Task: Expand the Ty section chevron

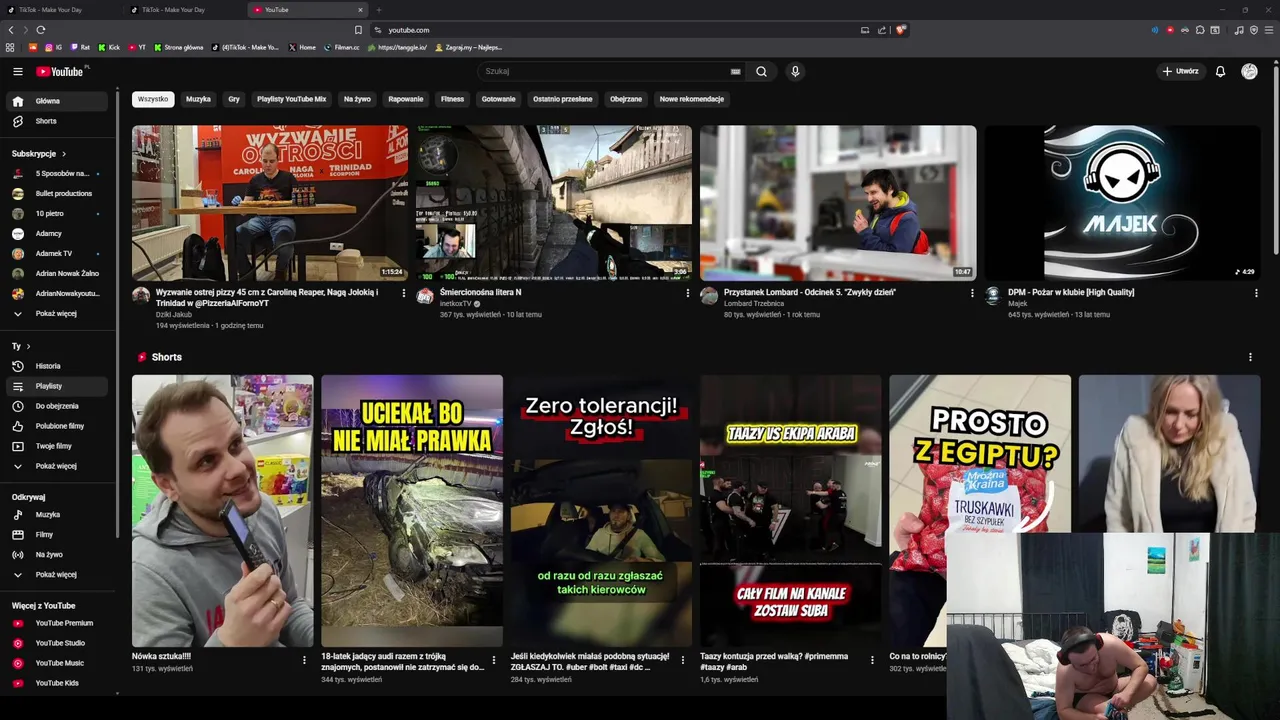Action: click(28, 346)
